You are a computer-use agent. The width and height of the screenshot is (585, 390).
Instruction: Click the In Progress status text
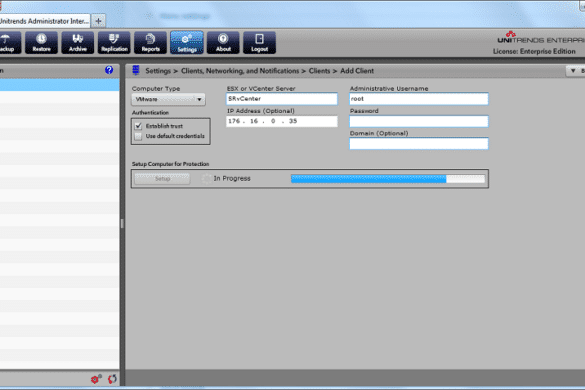[x=232, y=179]
